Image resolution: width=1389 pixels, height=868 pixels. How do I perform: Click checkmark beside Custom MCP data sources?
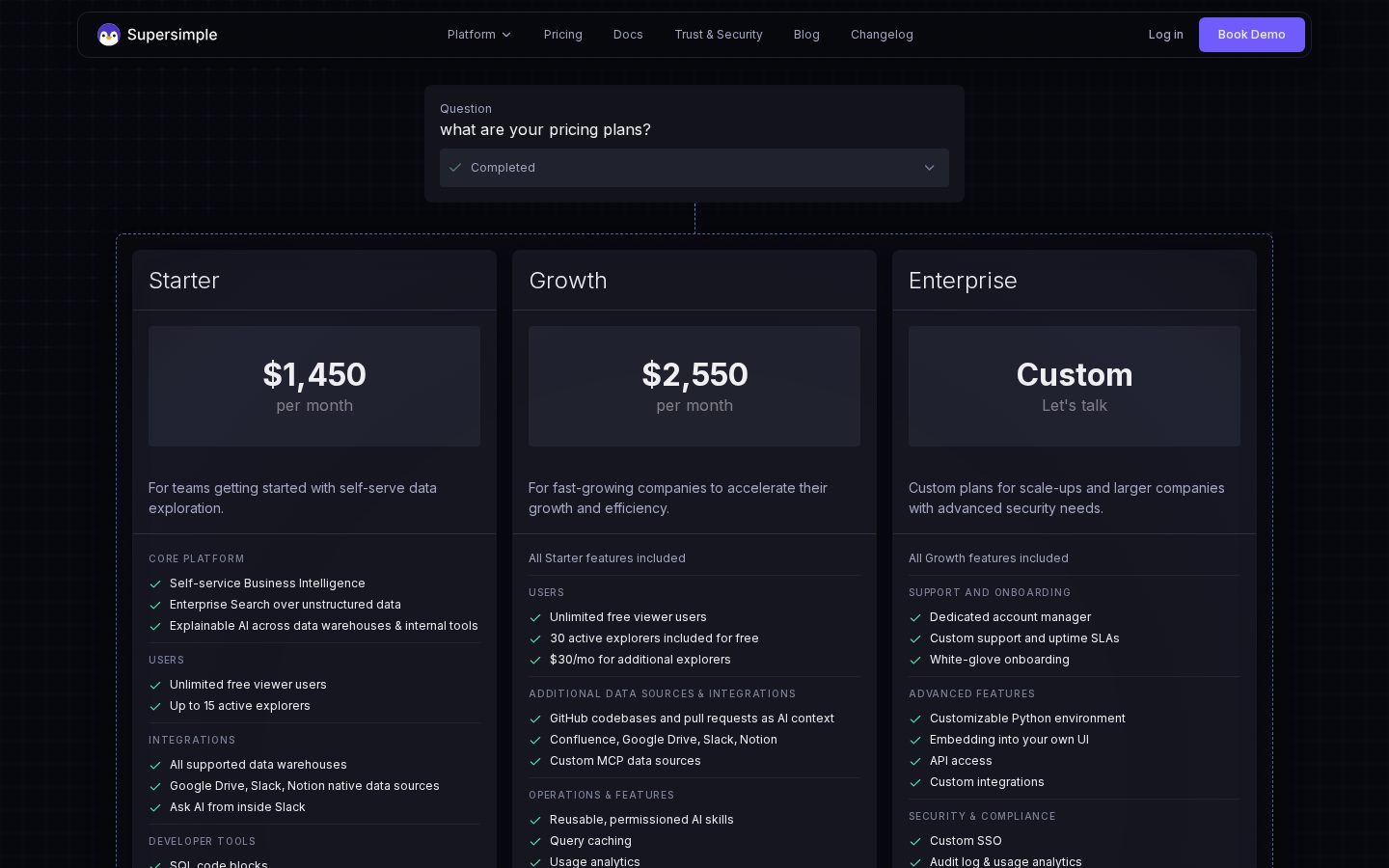(x=535, y=762)
